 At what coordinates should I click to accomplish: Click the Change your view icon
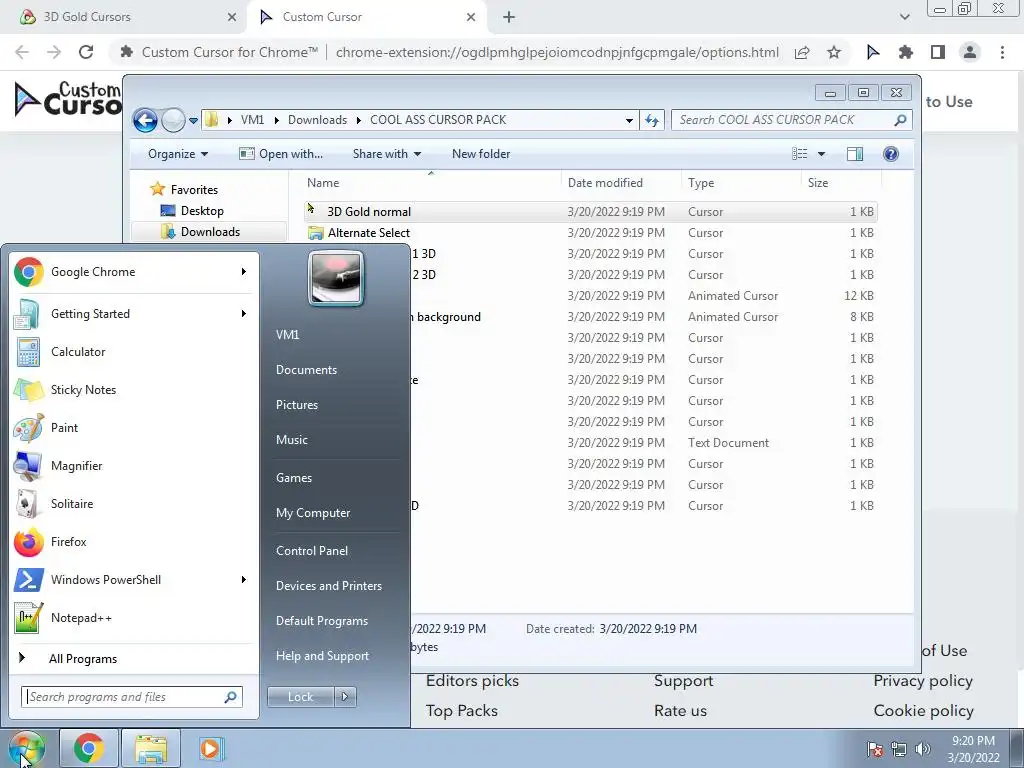point(799,154)
